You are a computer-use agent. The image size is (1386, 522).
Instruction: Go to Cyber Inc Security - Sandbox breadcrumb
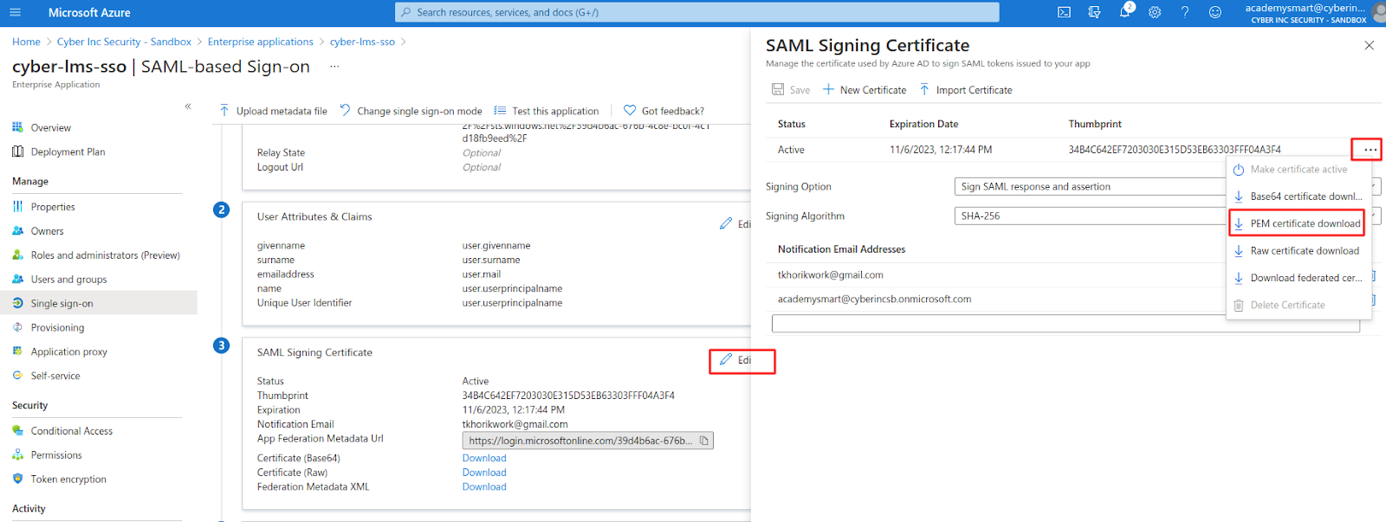point(123,42)
